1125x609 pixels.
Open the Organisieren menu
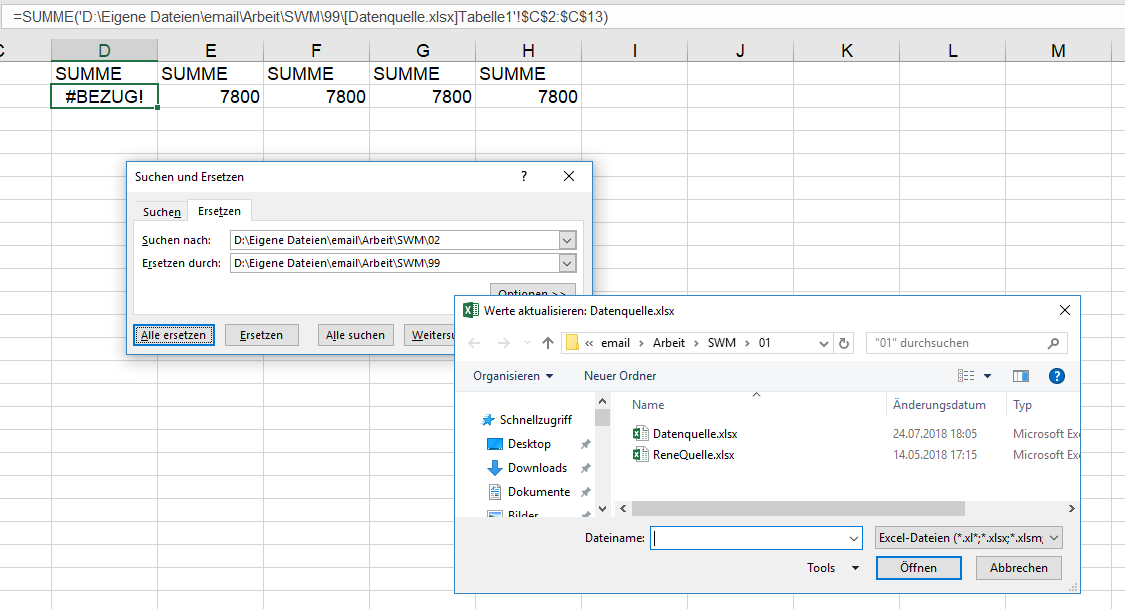pos(513,376)
